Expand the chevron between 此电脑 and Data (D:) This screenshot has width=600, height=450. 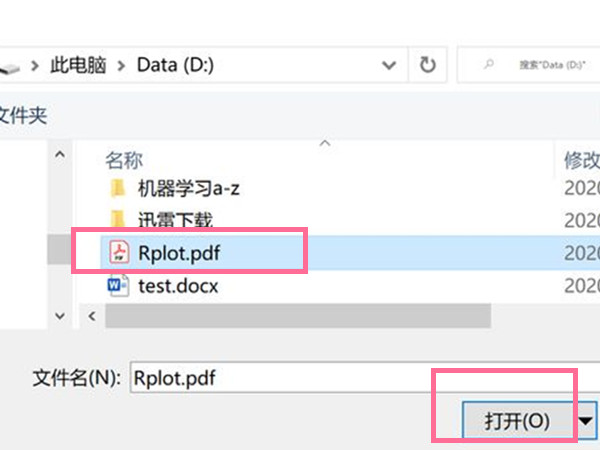click(121, 66)
